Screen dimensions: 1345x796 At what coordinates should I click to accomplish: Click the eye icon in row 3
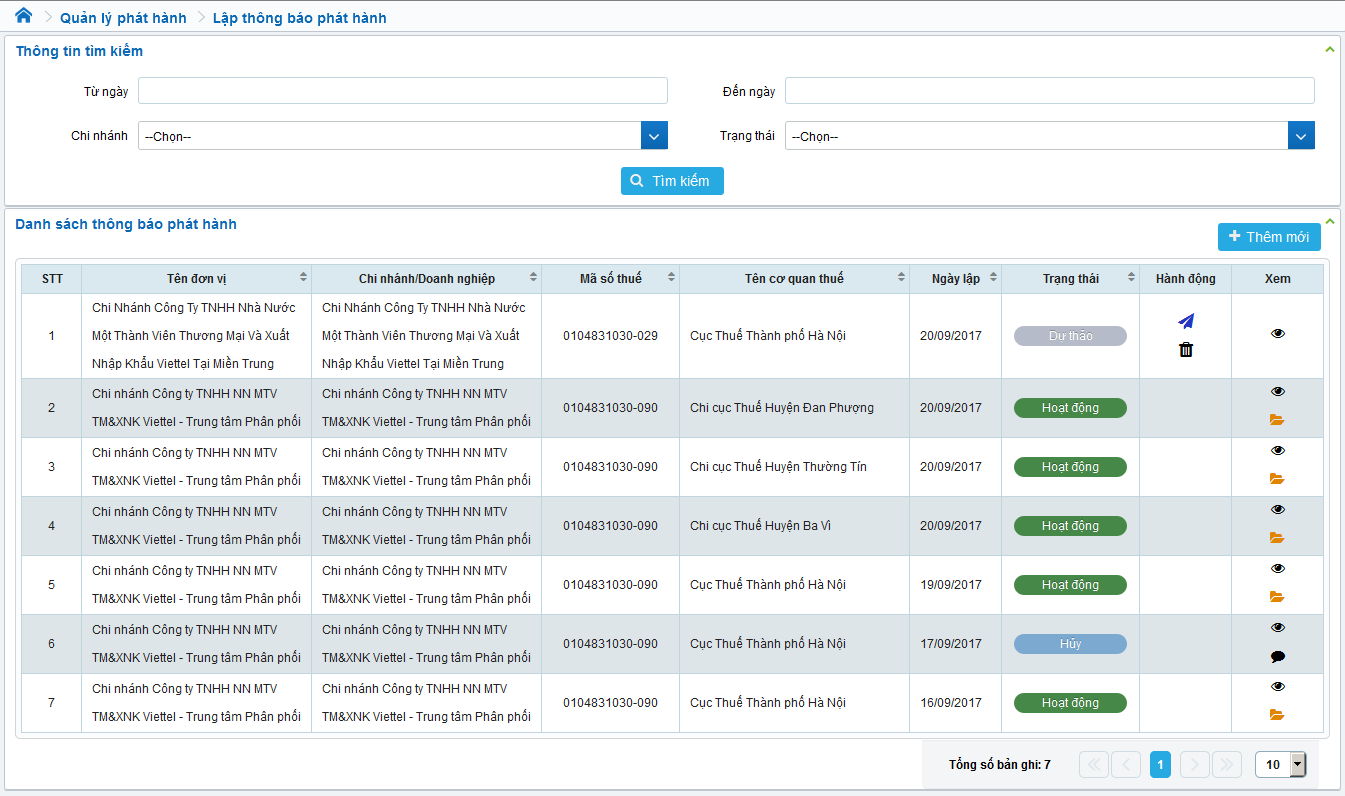(1277, 451)
